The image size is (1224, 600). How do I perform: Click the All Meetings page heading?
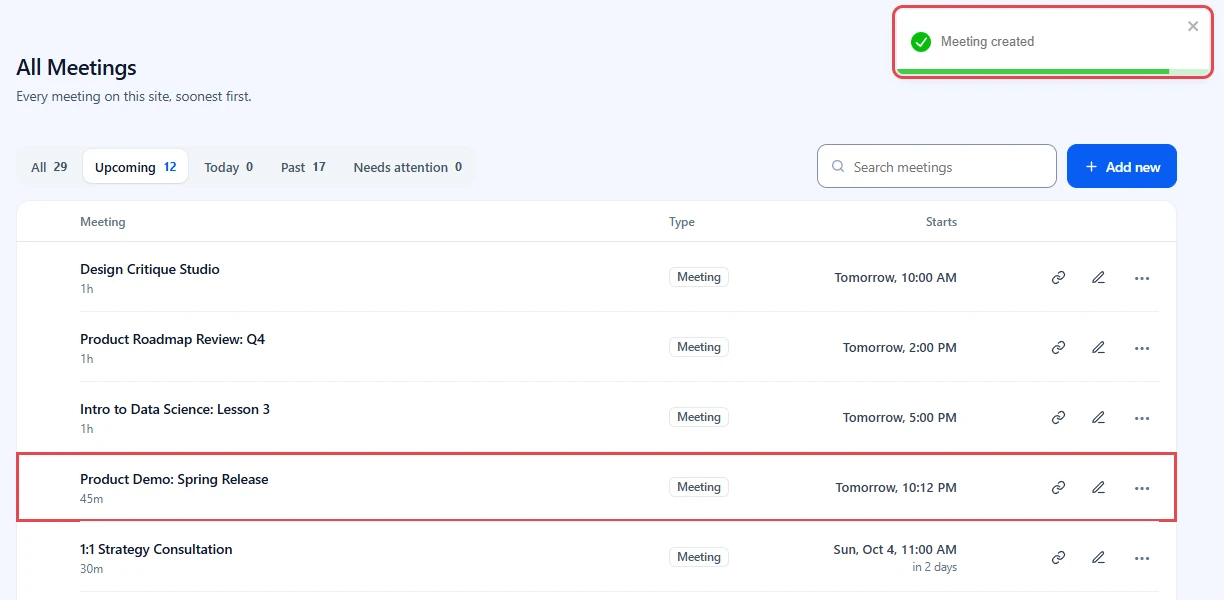(x=76, y=68)
